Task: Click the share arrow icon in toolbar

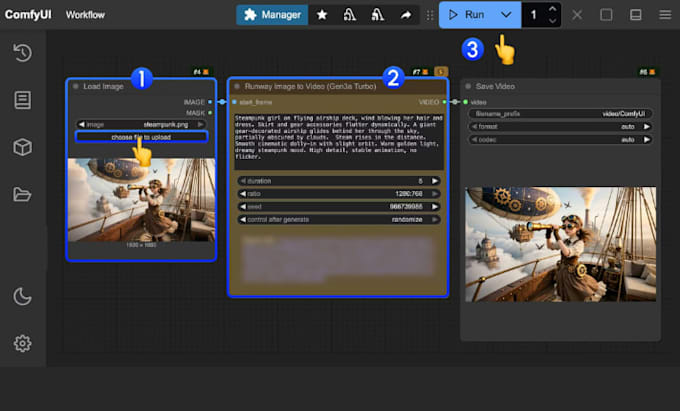Action: (405, 15)
